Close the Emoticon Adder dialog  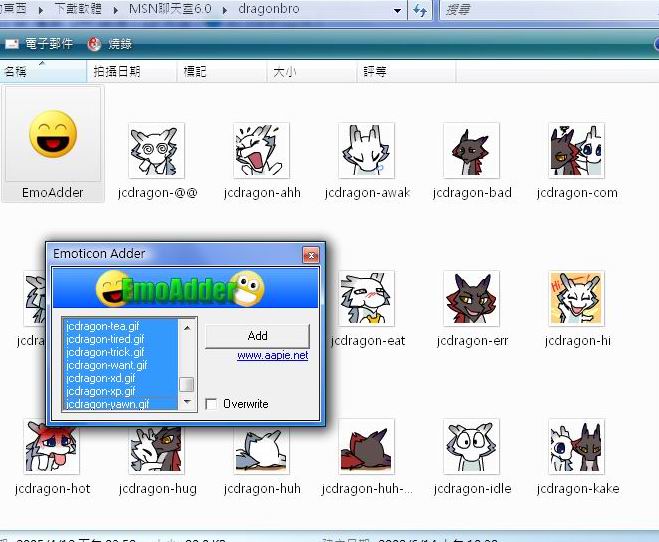click(x=312, y=255)
